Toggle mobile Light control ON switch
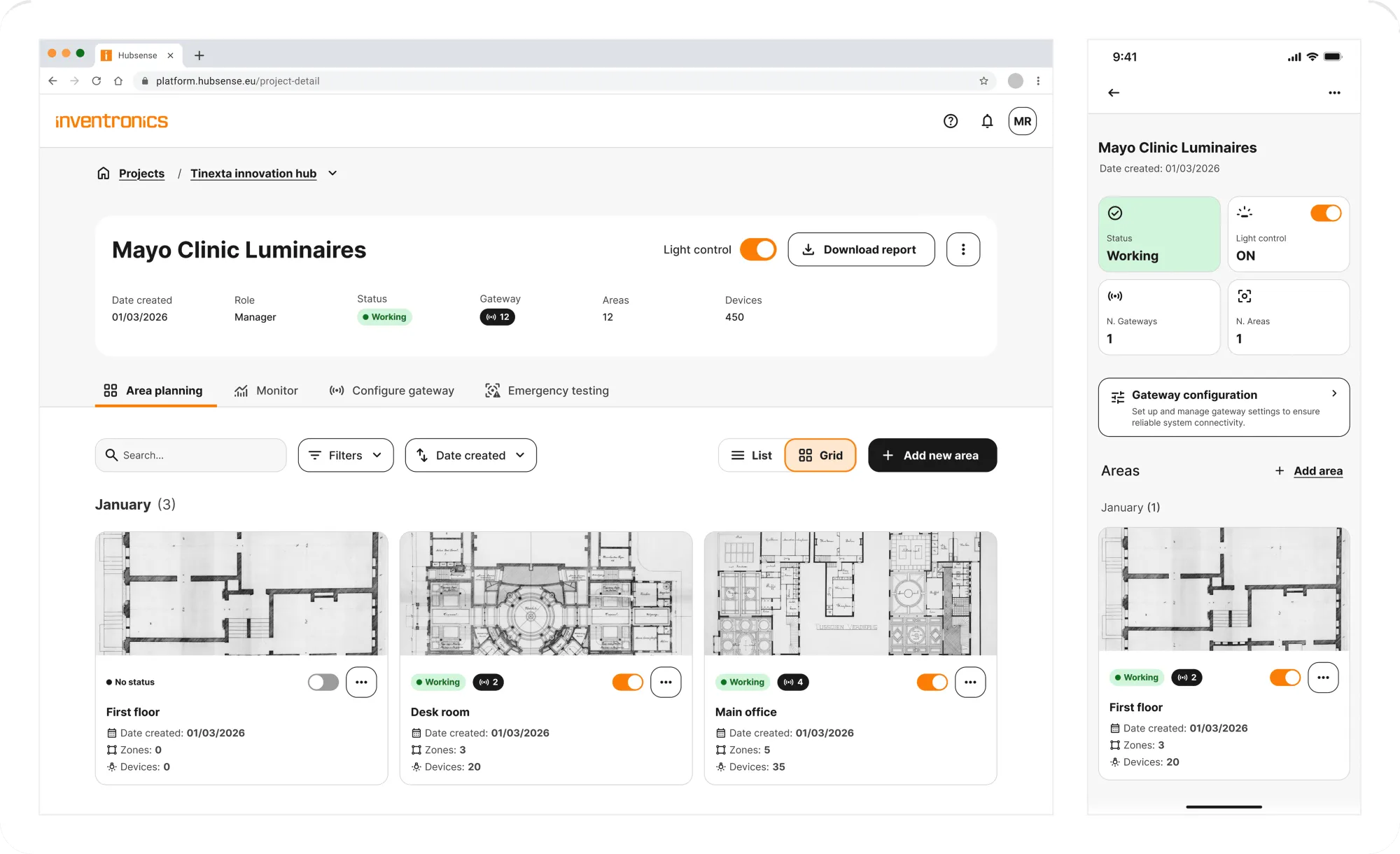This screenshot has height=854, width=1400. tap(1326, 213)
